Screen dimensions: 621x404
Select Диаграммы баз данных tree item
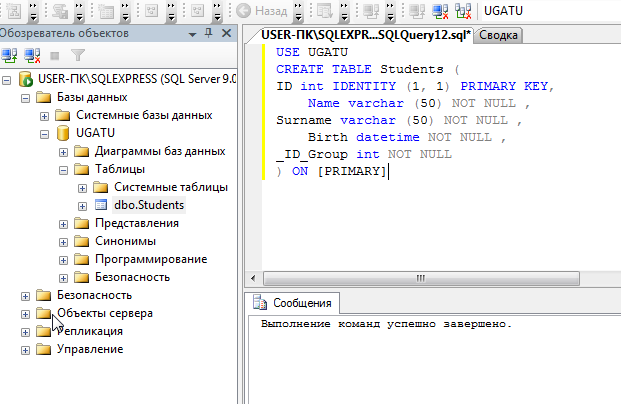point(160,151)
